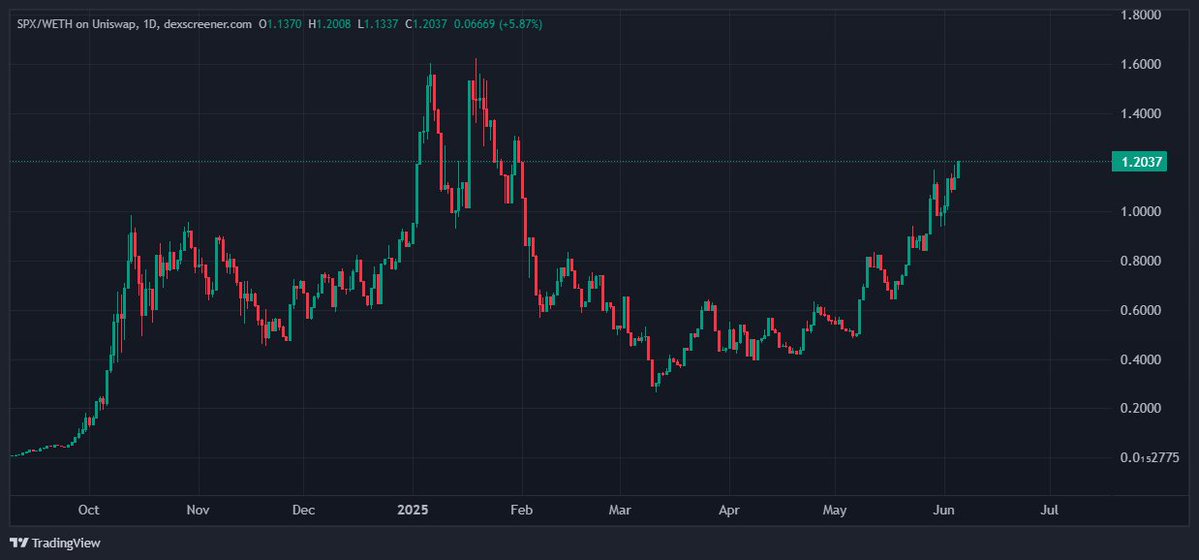
Task: Click the 1.4000 price axis label
Action: pyautogui.click(x=1140, y=113)
